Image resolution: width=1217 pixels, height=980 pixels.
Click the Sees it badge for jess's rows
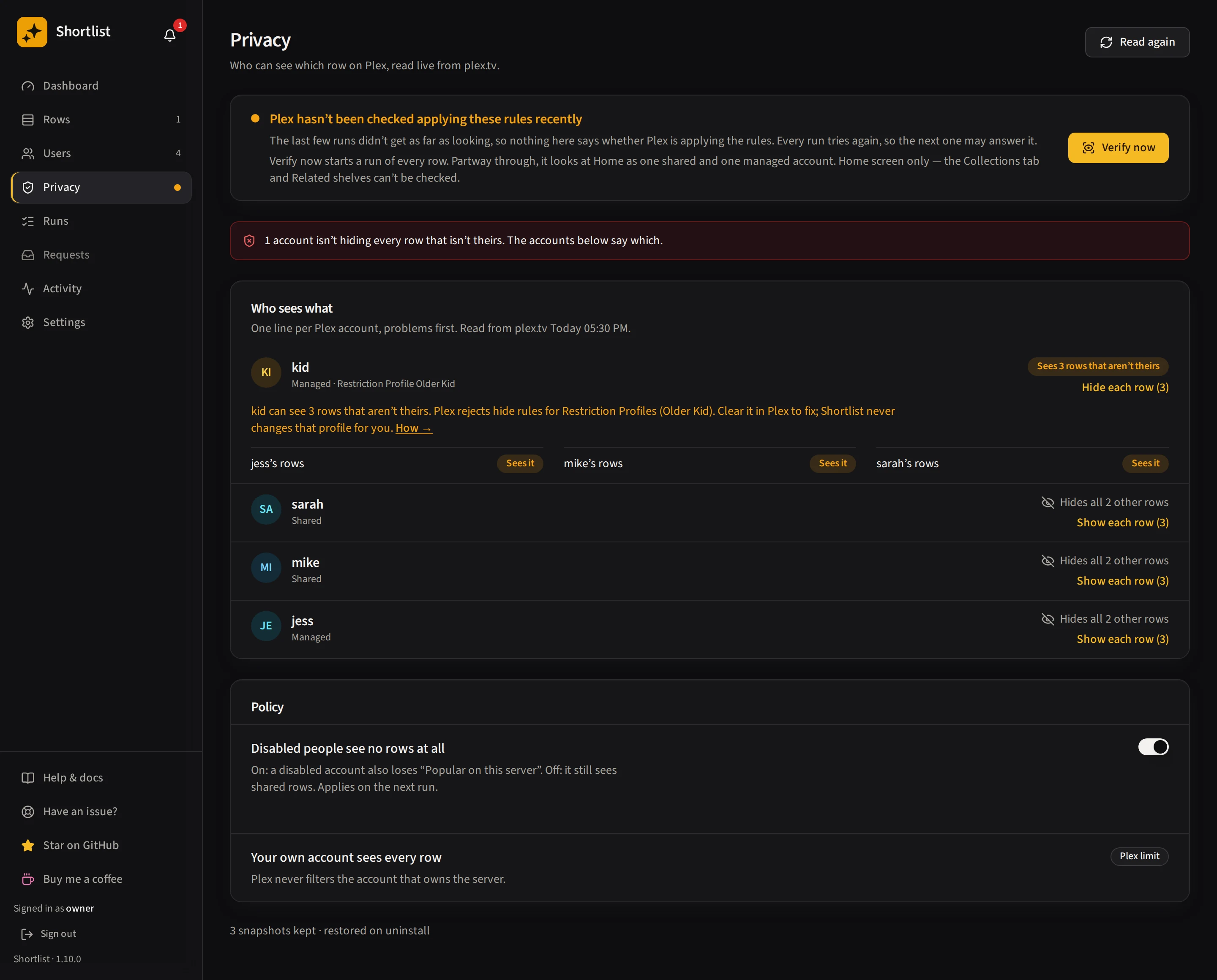(520, 463)
